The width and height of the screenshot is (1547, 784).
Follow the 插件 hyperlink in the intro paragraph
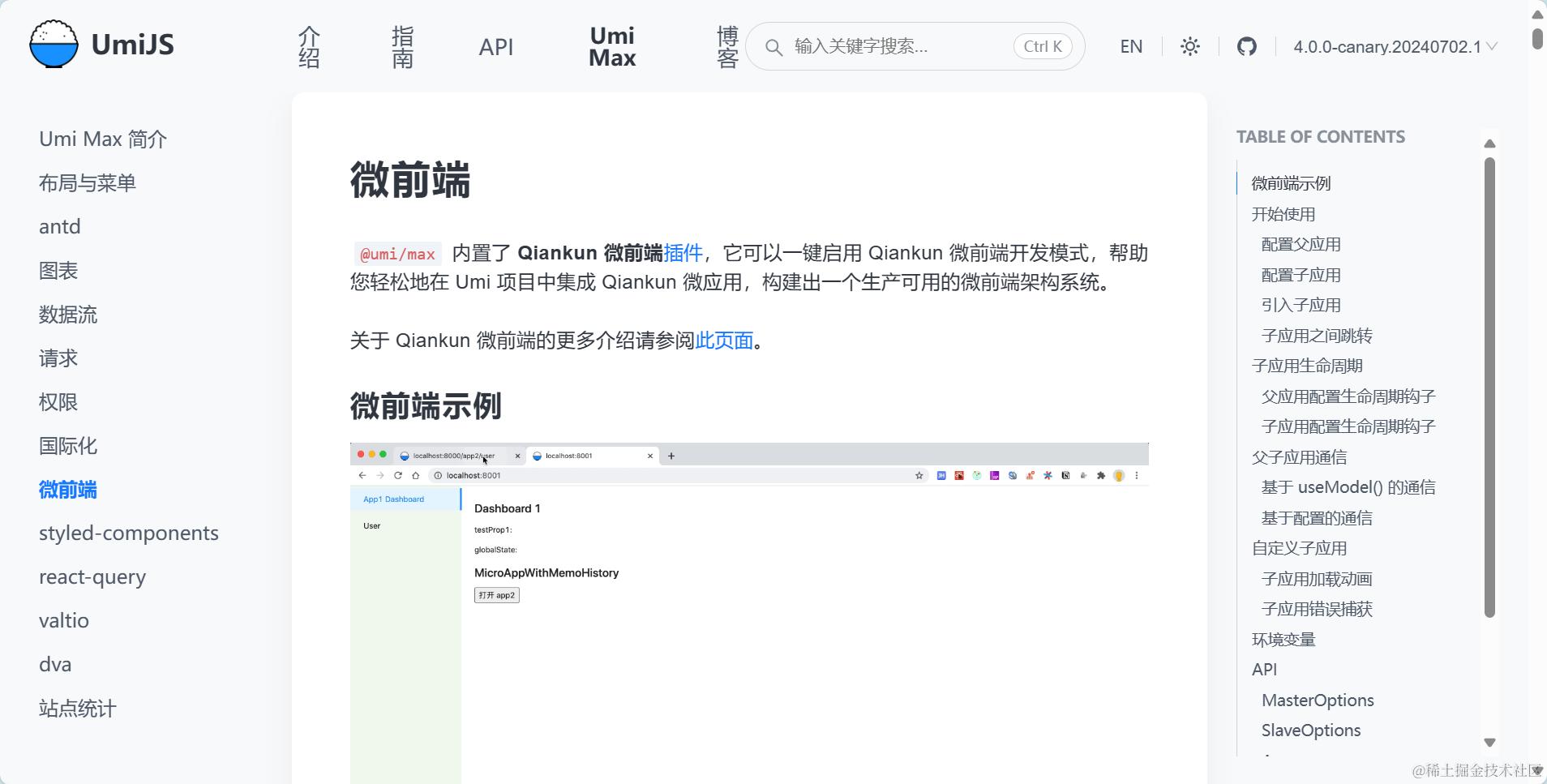tap(683, 253)
